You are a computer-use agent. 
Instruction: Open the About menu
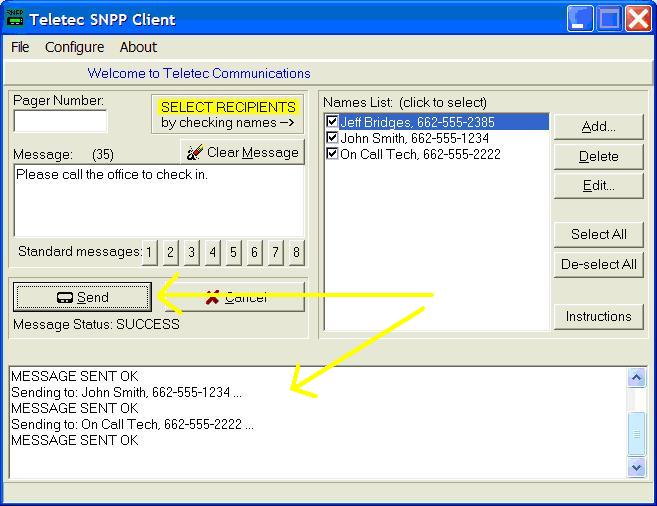(138, 47)
